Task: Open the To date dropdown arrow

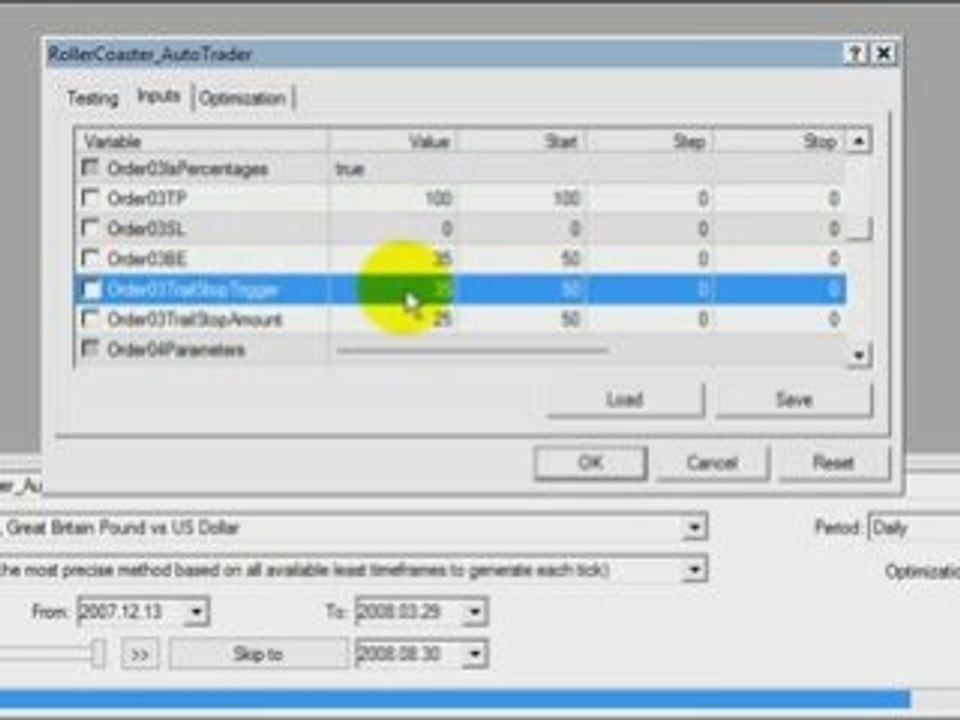Action: click(x=474, y=611)
